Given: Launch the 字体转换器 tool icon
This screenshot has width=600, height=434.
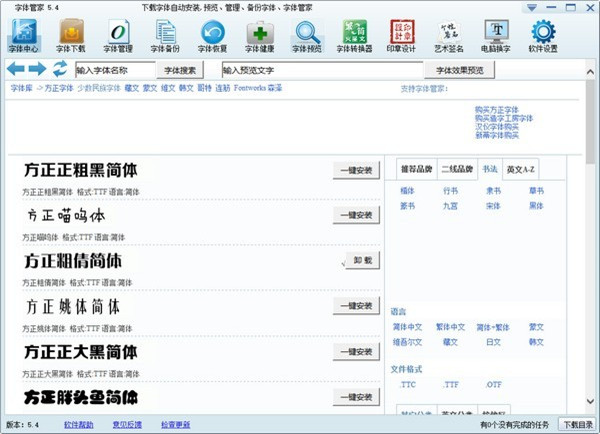Looking at the screenshot, I should 354,36.
